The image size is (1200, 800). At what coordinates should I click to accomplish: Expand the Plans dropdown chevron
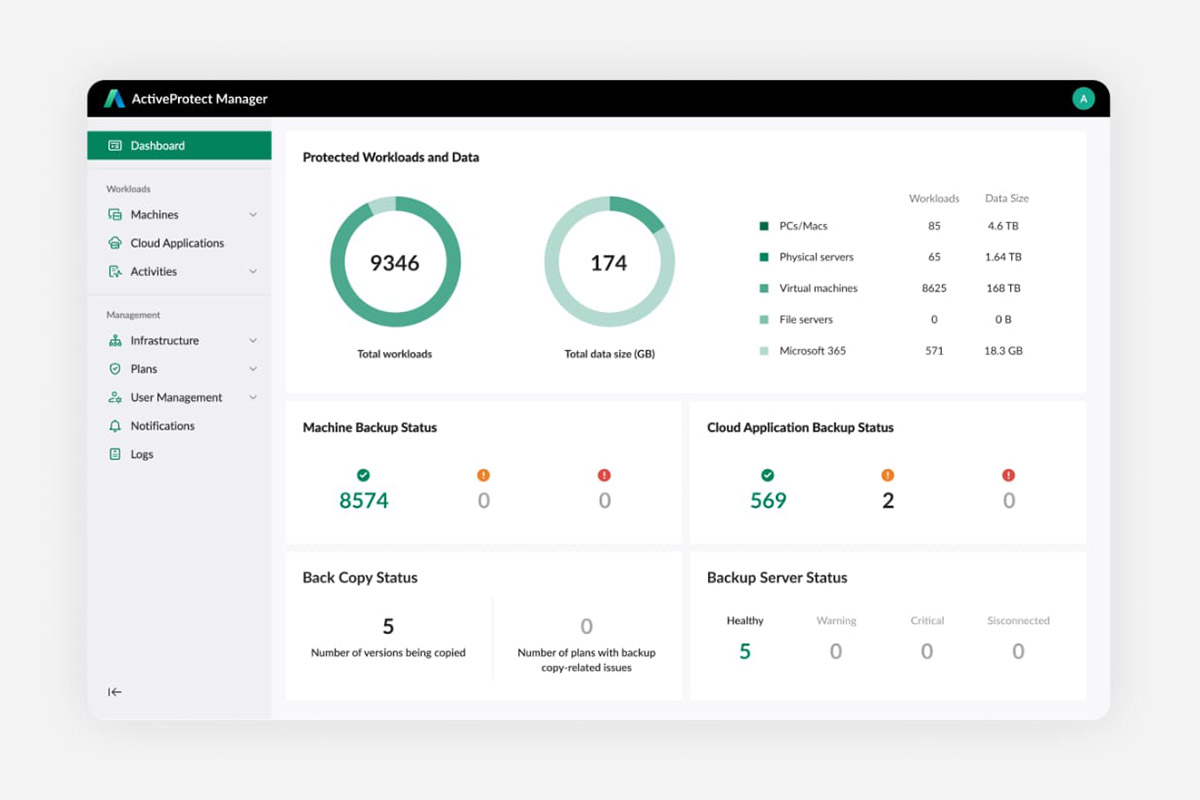[x=253, y=369]
